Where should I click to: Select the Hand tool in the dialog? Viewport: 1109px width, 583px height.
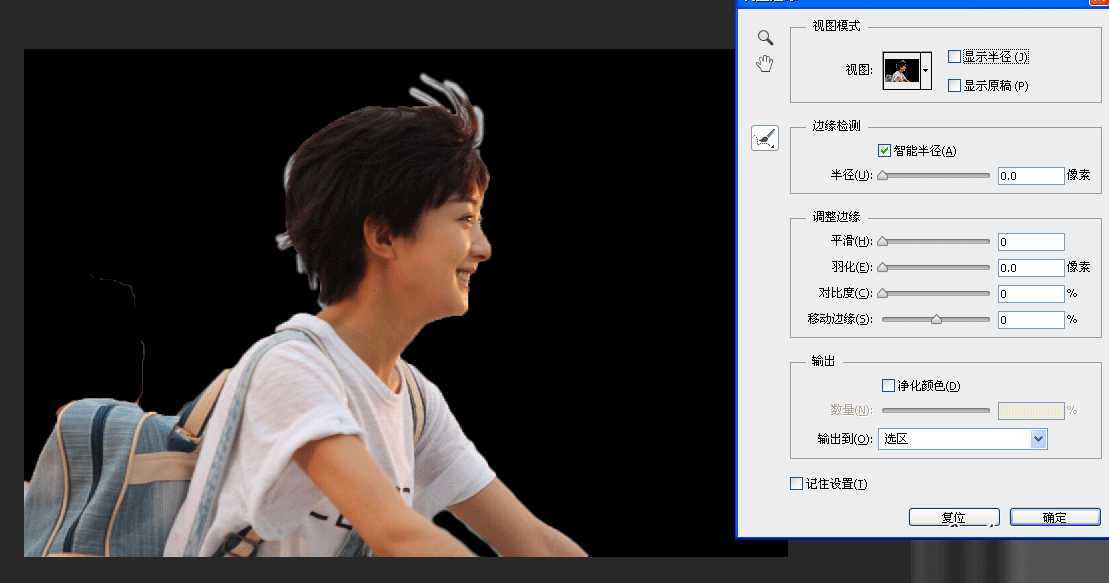(x=765, y=62)
